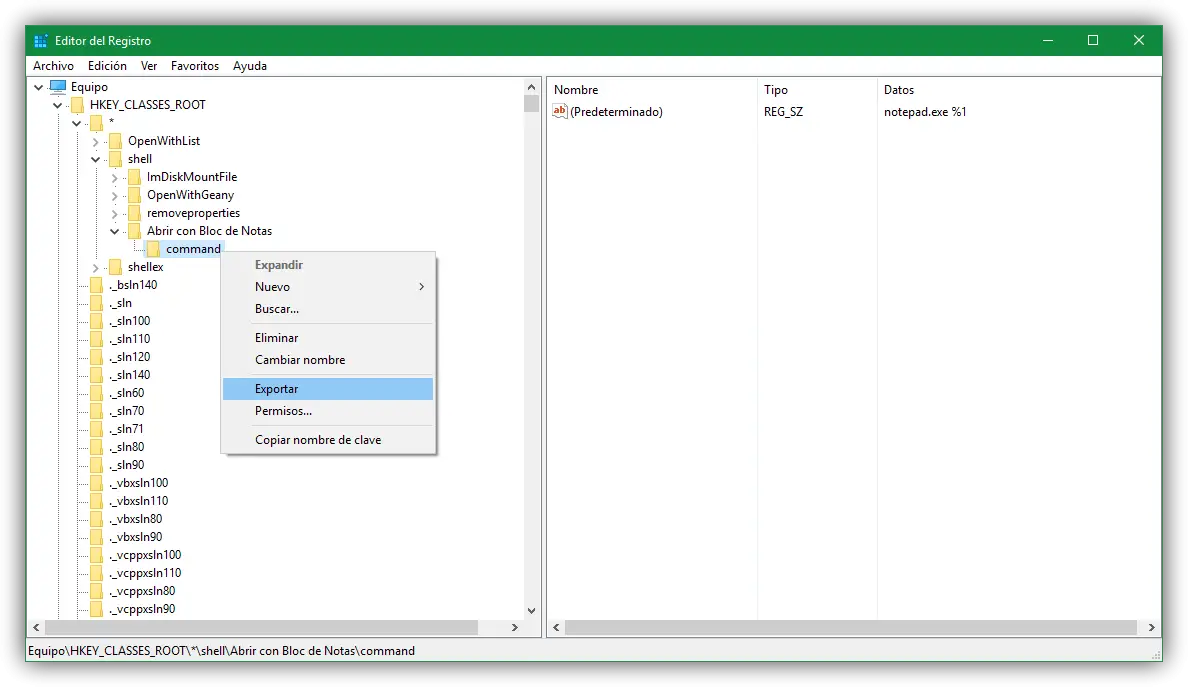Screen dimensions: 1188x687
Task: Open the Ayuda menu
Action: coord(249,66)
